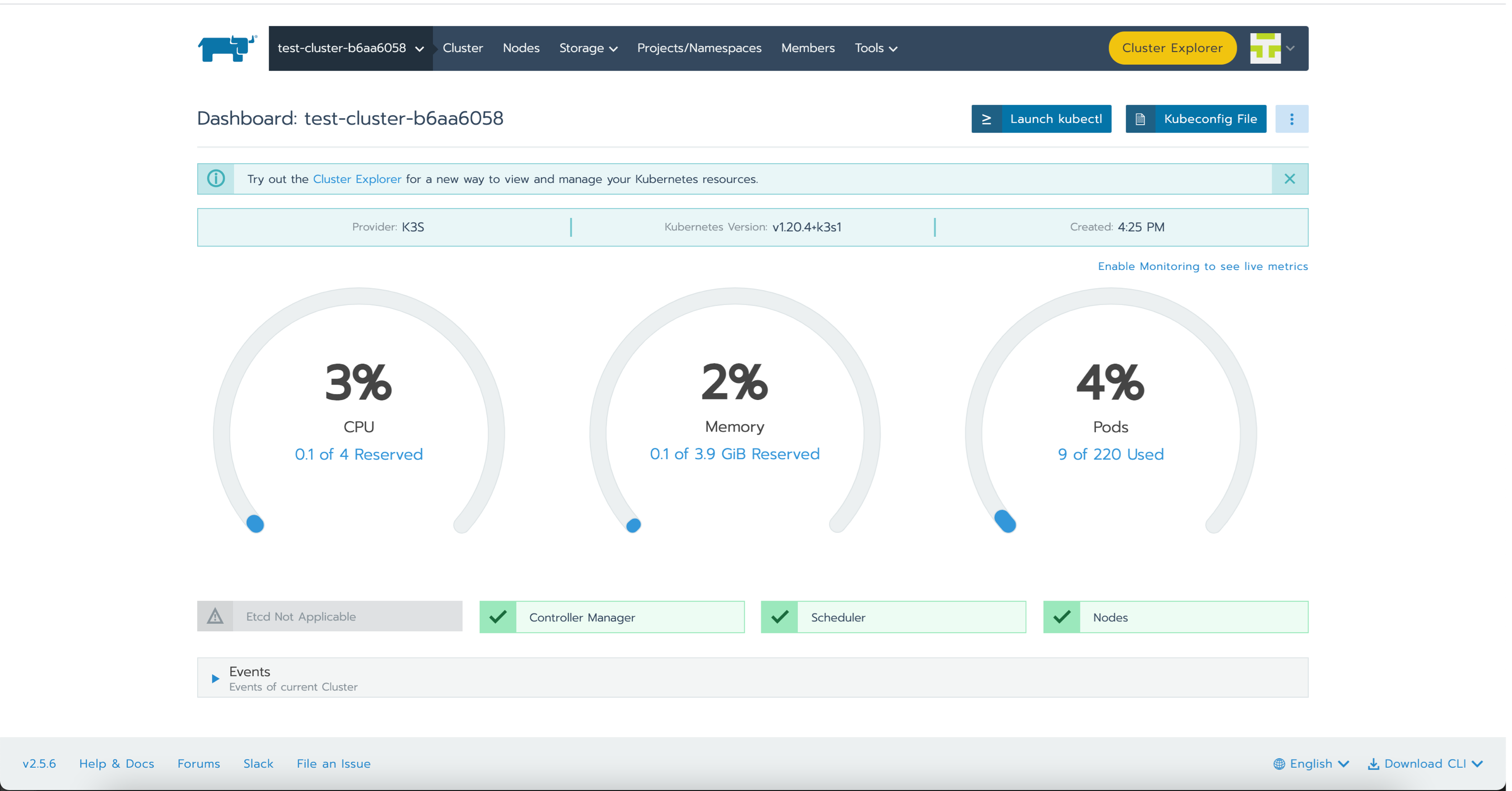Click the Created 4:25 PM value
Screen dimensions: 1512x791
pyautogui.click(x=1140, y=227)
